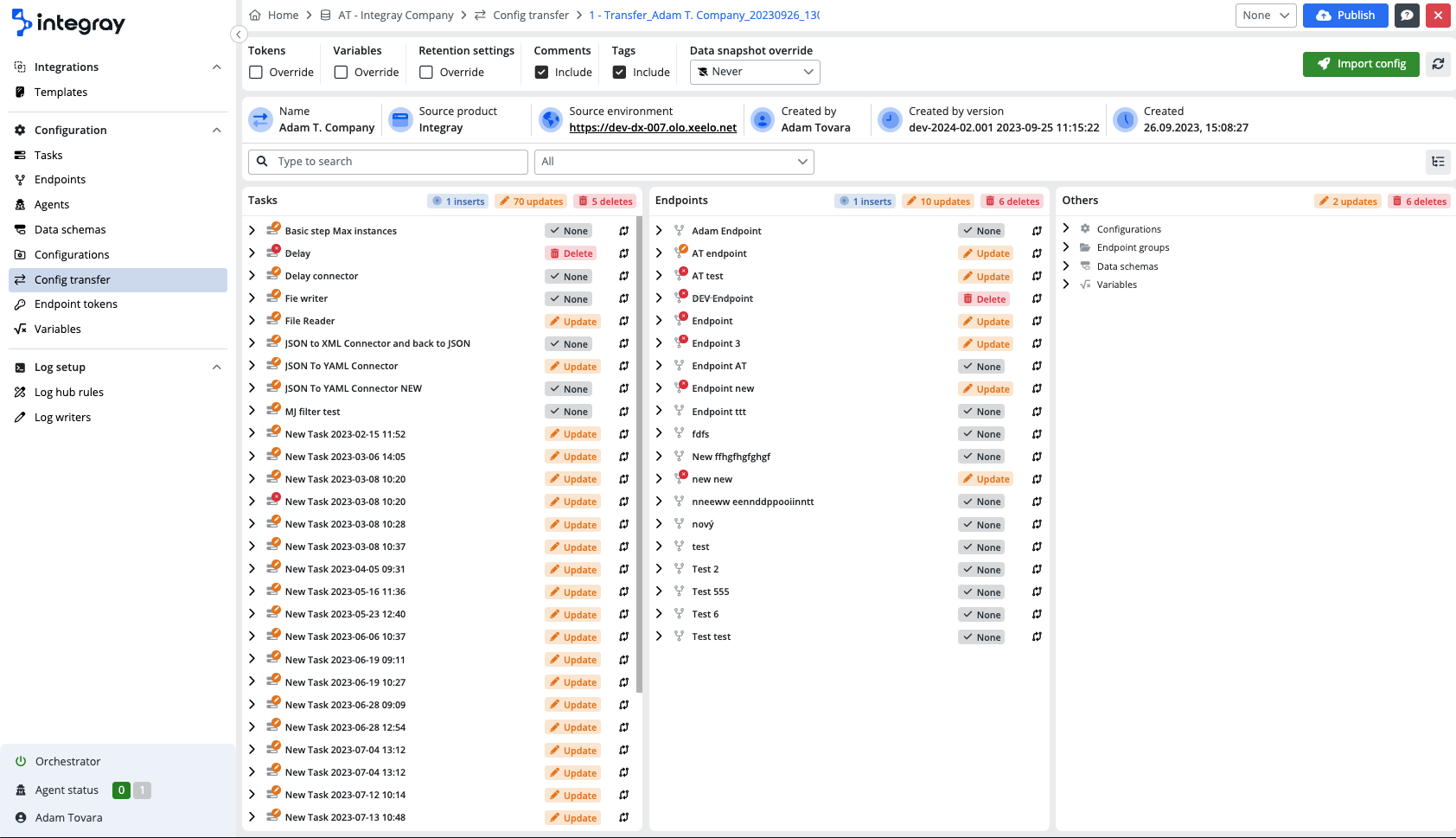Click sync icon on Adam Endpoint row

[x=1037, y=231]
